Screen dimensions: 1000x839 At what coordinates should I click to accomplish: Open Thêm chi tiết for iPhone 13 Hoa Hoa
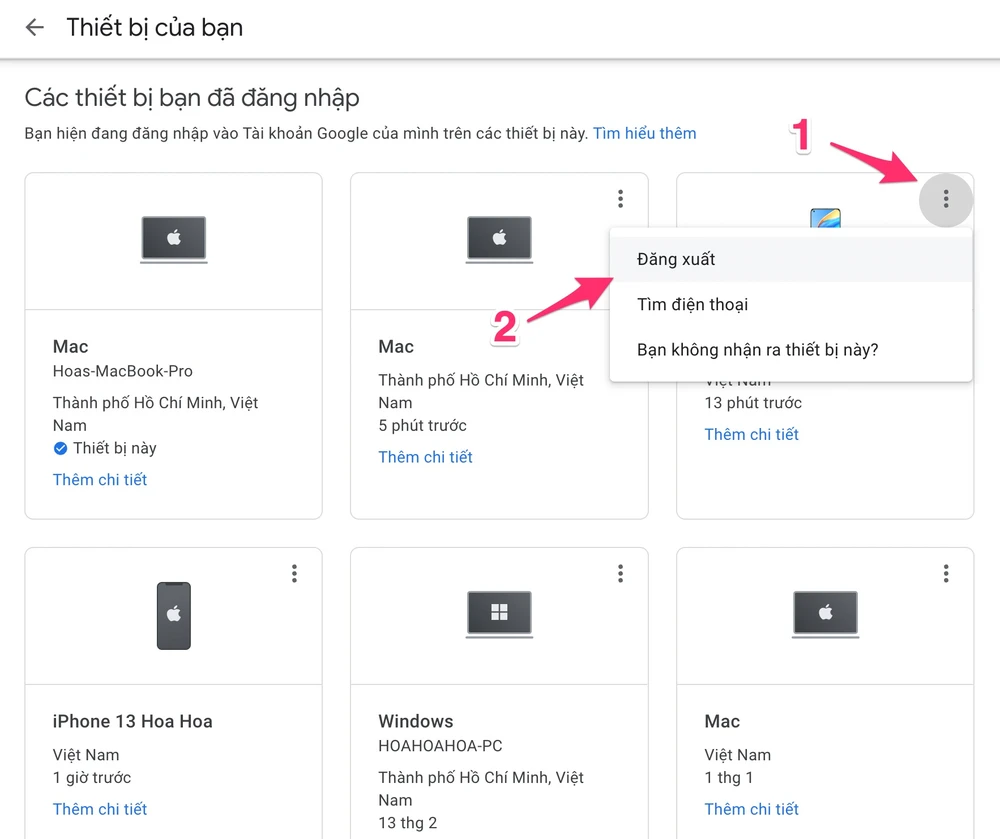pyautogui.click(x=100, y=809)
